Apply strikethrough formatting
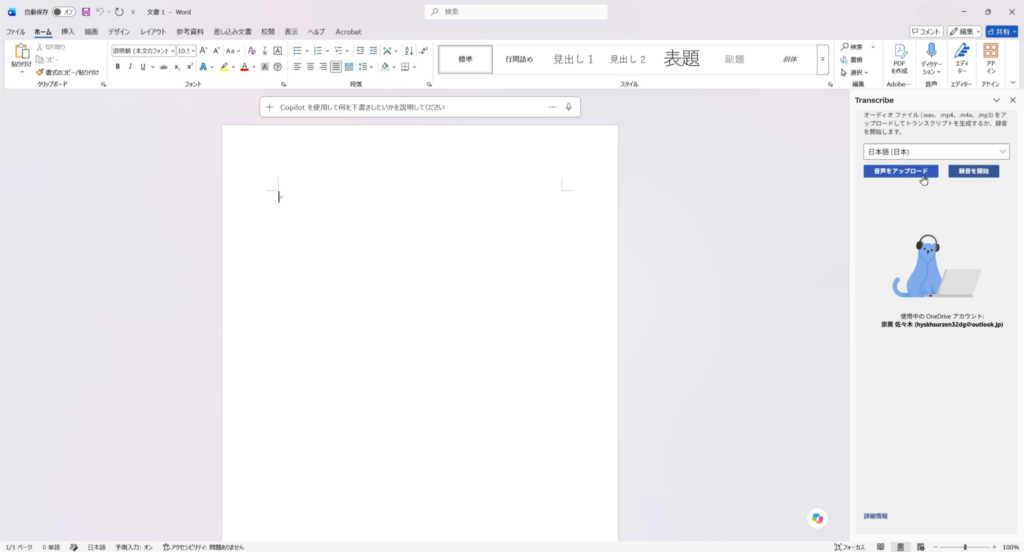1024x552 pixels. tap(163, 67)
